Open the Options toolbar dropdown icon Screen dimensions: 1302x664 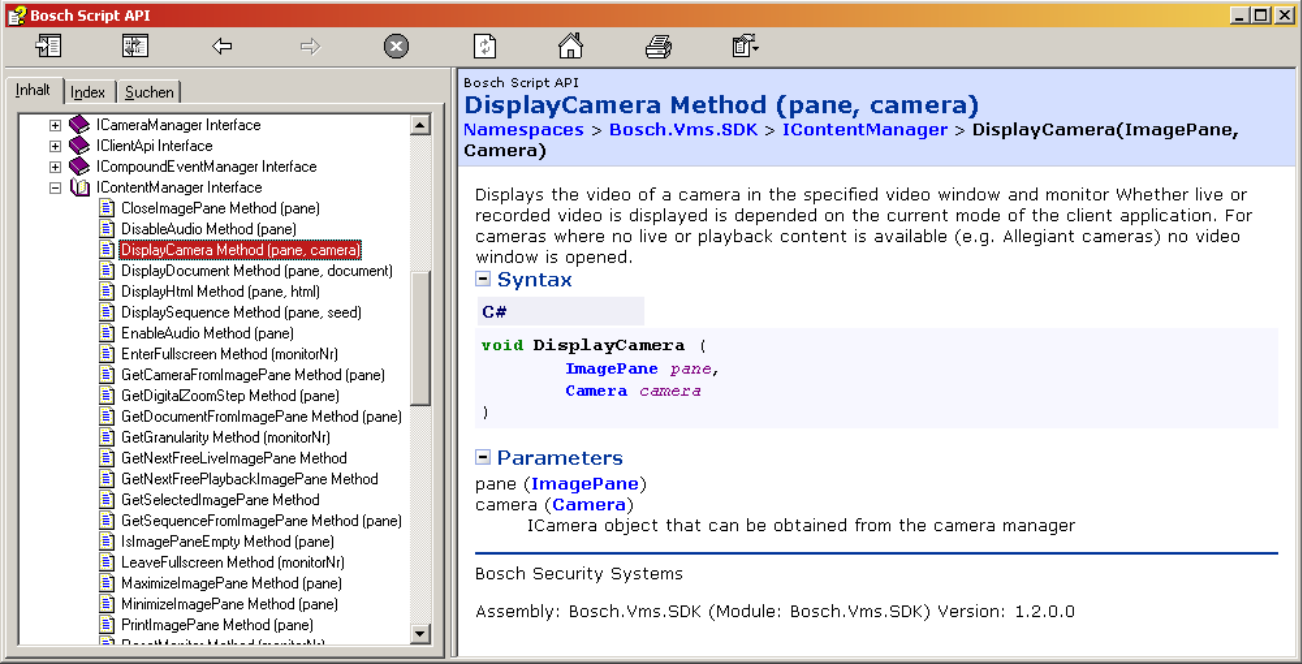click(x=745, y=46)
